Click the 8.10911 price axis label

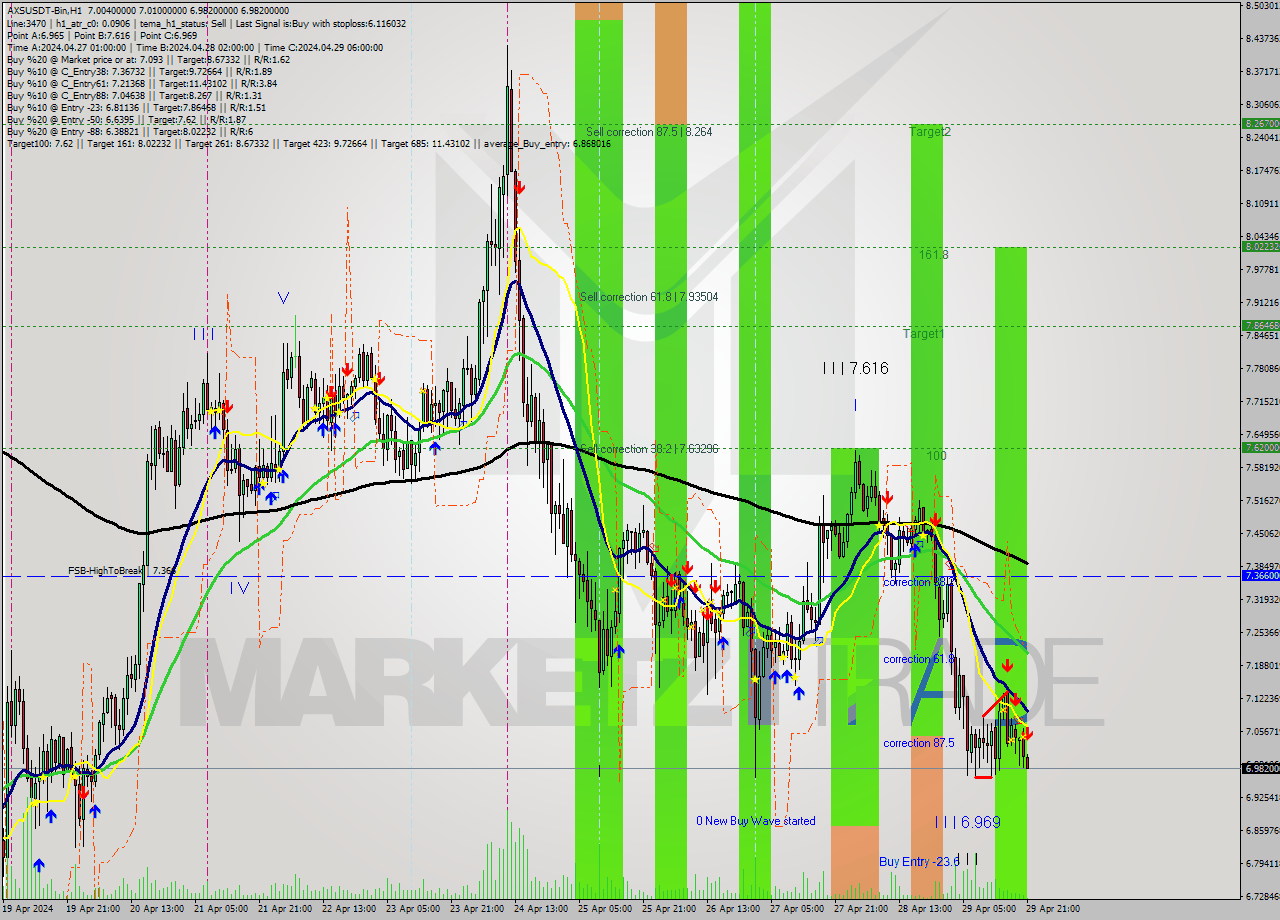tap(1262, 203)
